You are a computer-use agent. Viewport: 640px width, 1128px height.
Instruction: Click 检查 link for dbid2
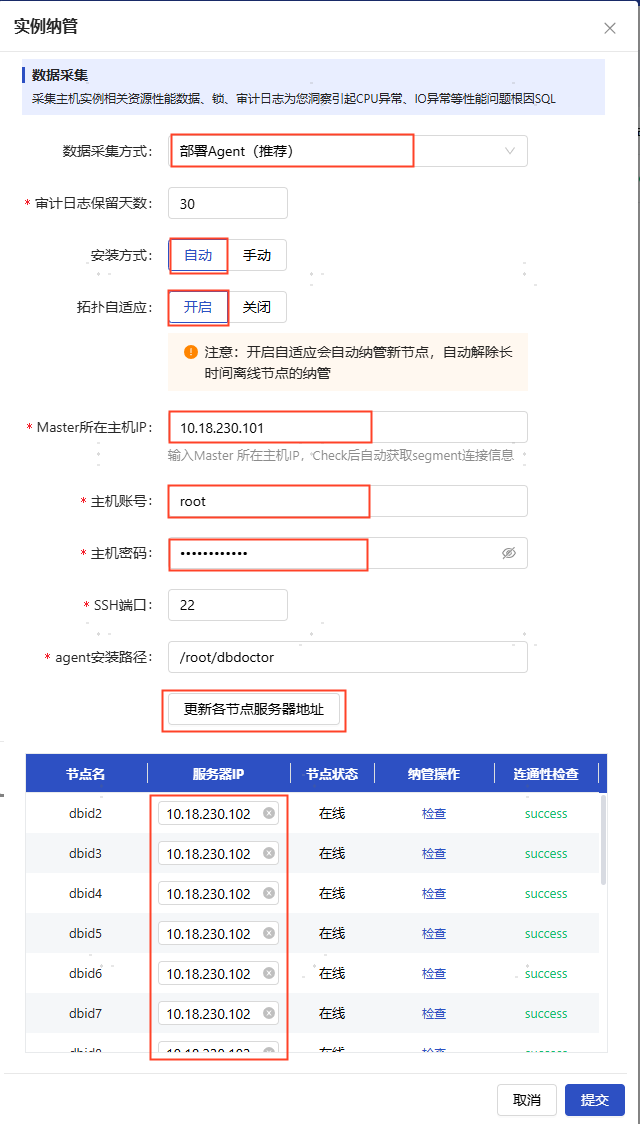tap(434, 814)
